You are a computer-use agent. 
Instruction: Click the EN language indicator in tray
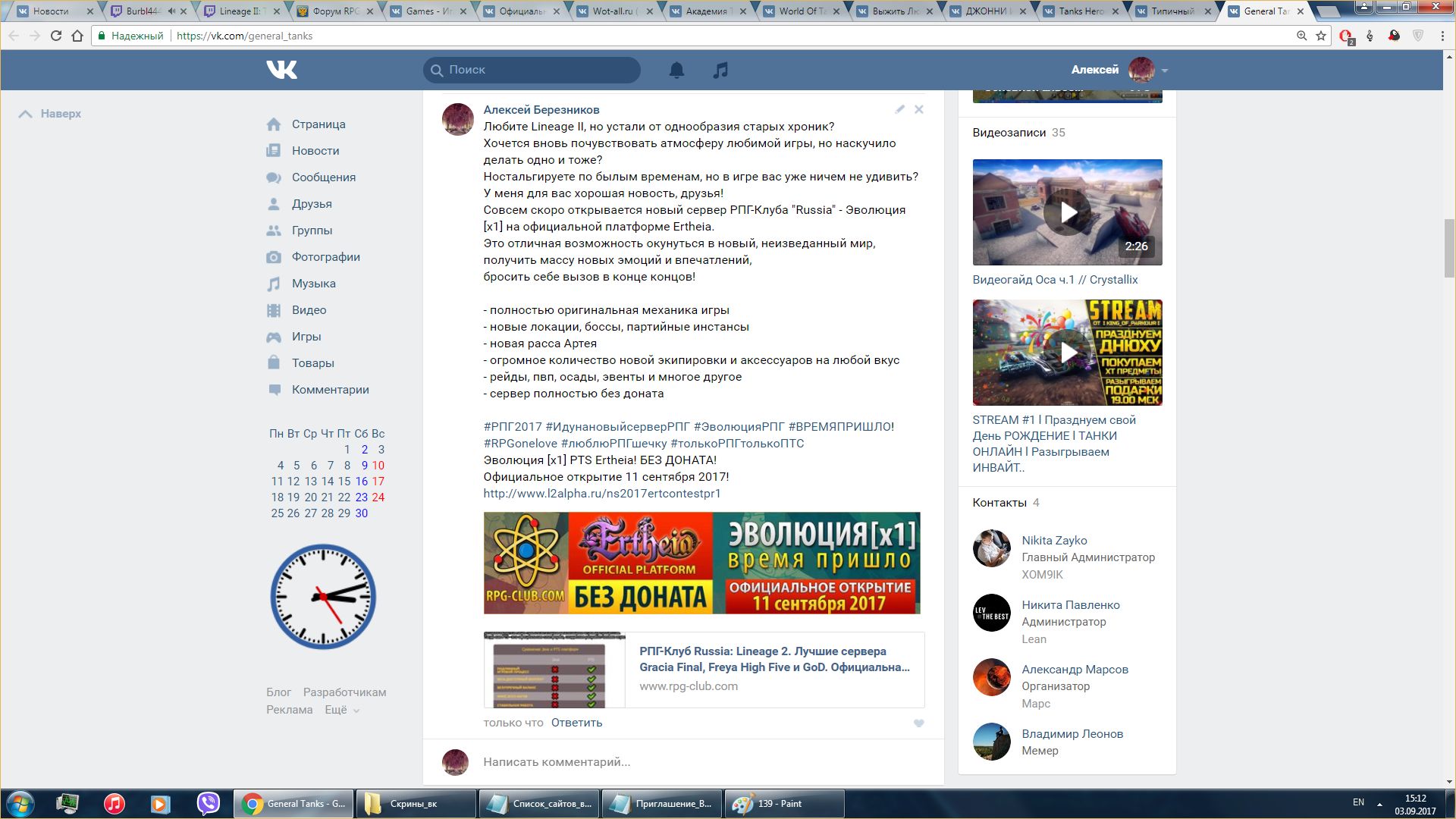[1358, 802]
